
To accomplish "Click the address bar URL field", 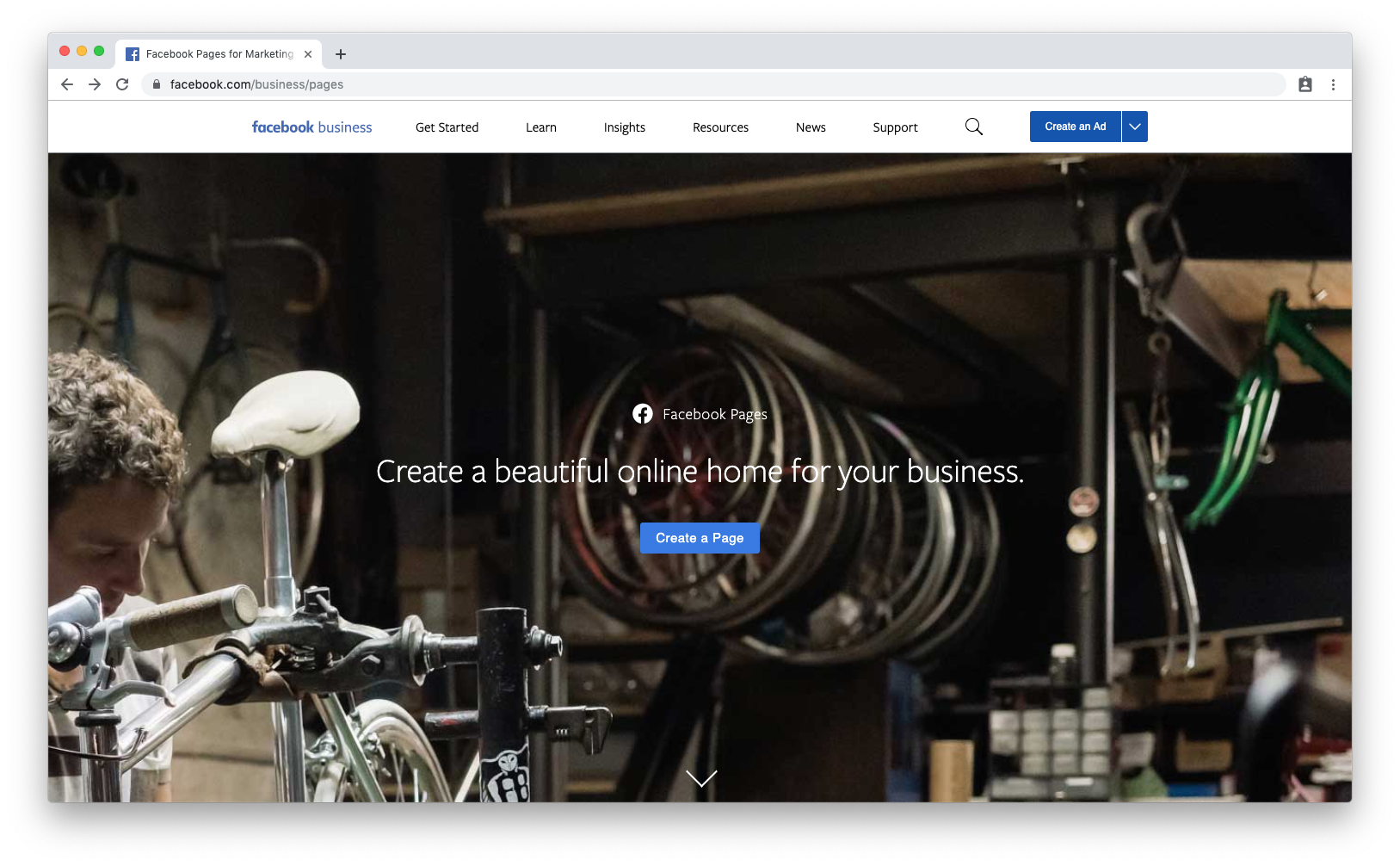I will (714, 84).
